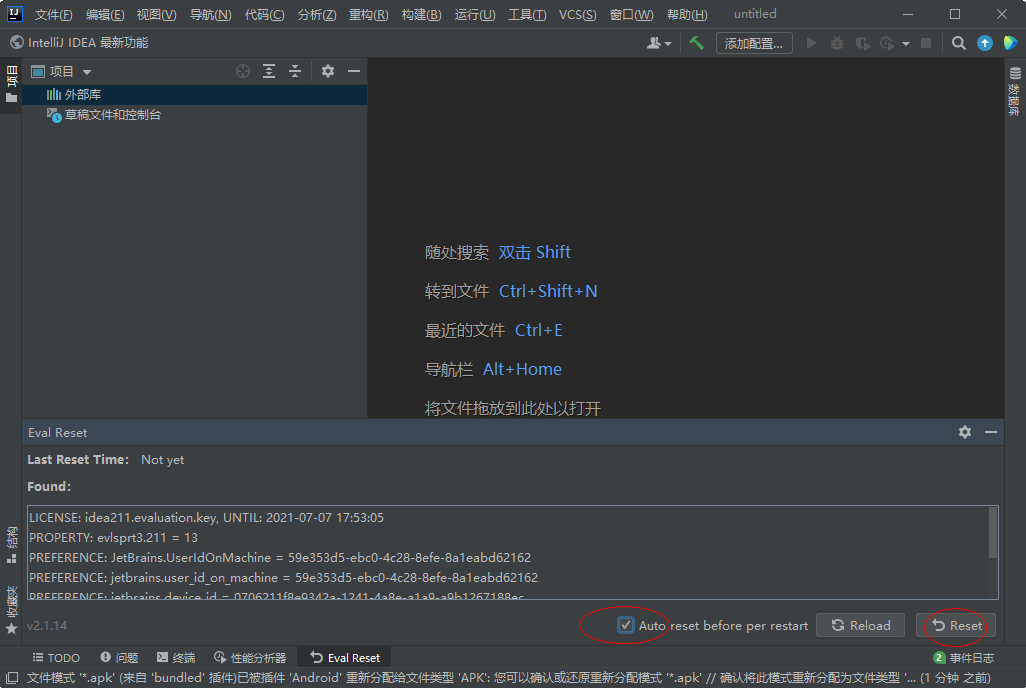Open the VCS(S) menu

pos(577,14)
